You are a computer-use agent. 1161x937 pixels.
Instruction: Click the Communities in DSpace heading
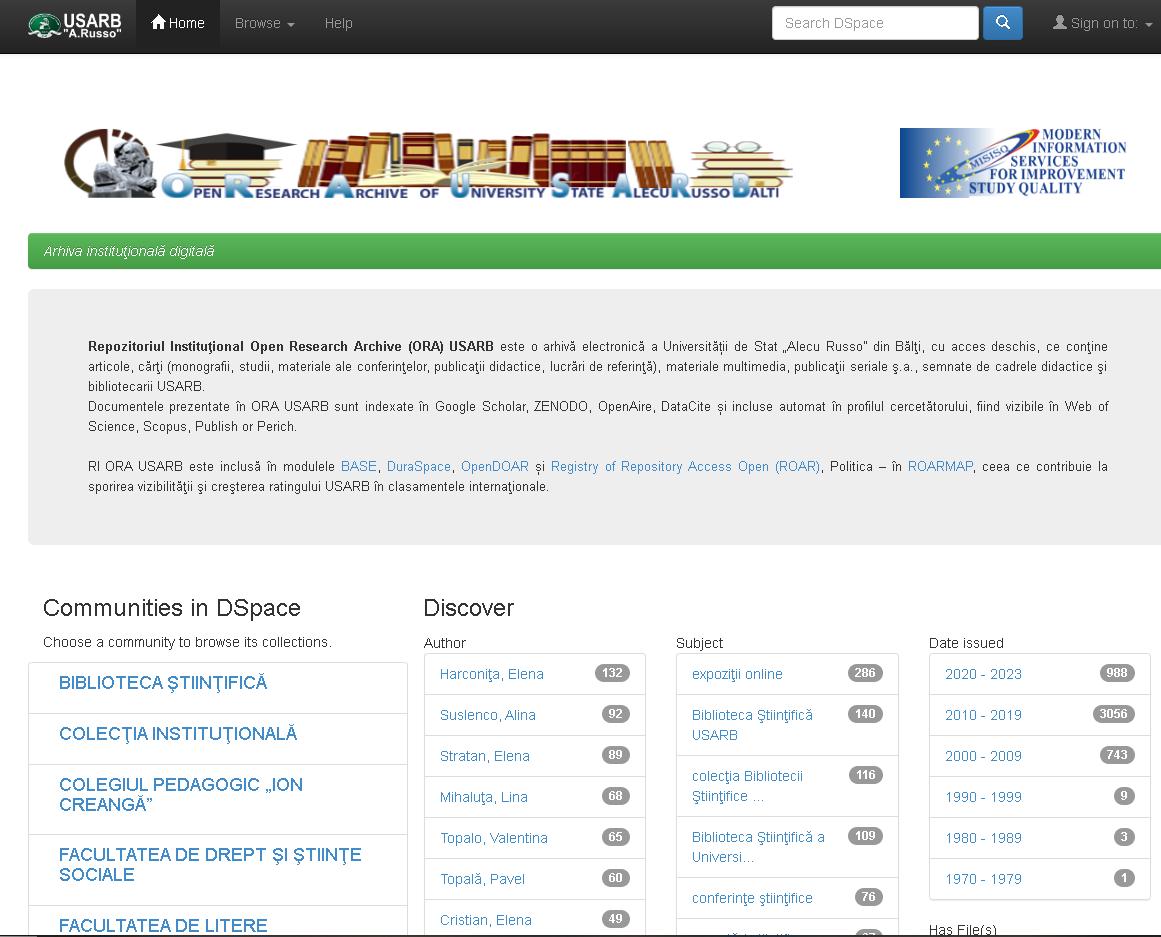pyautogui.click(x=172, y=608)
